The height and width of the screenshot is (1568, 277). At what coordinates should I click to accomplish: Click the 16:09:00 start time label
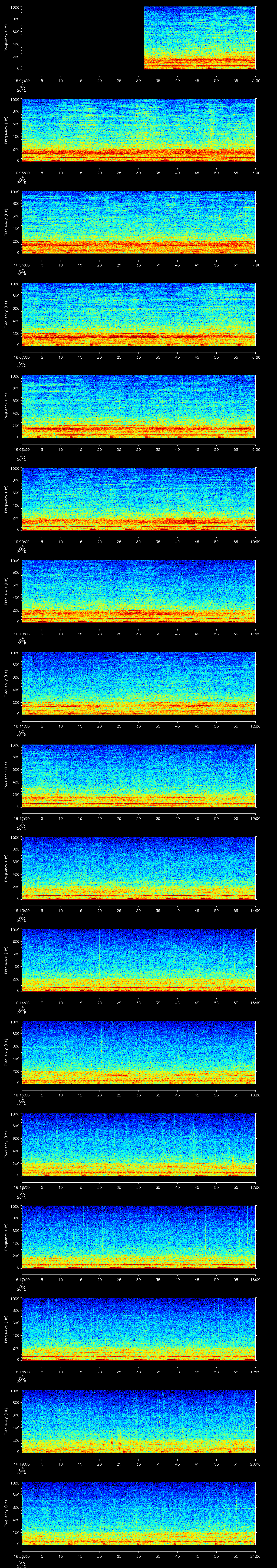point(21,542)
